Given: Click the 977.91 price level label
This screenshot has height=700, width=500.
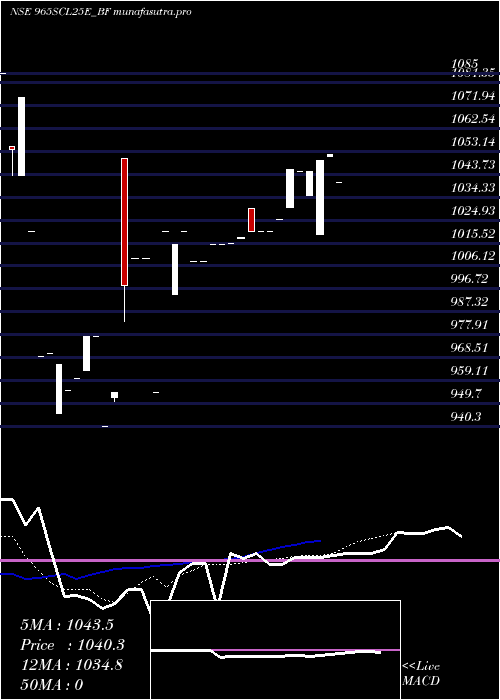Looking at the screenshot, I should (x=469, y=325).
